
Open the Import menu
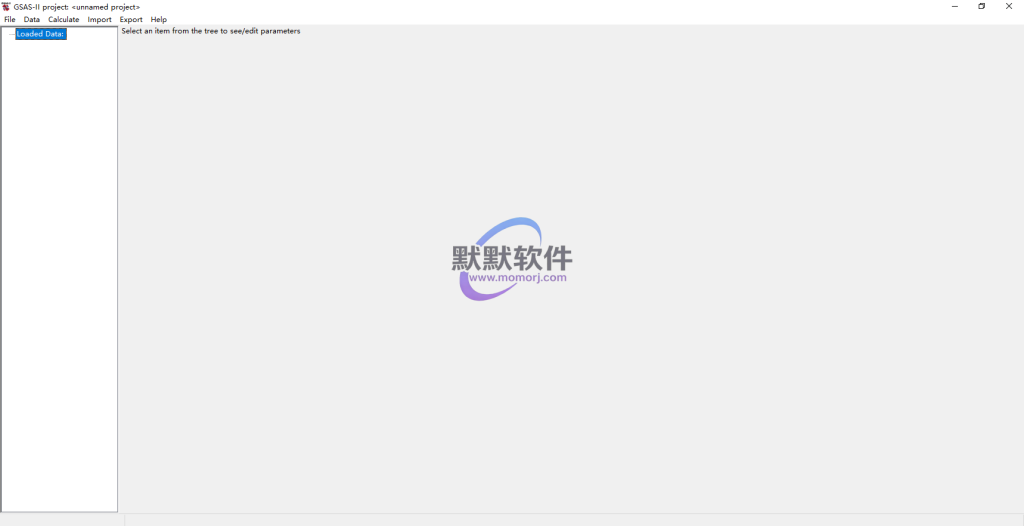click(99, 19)
